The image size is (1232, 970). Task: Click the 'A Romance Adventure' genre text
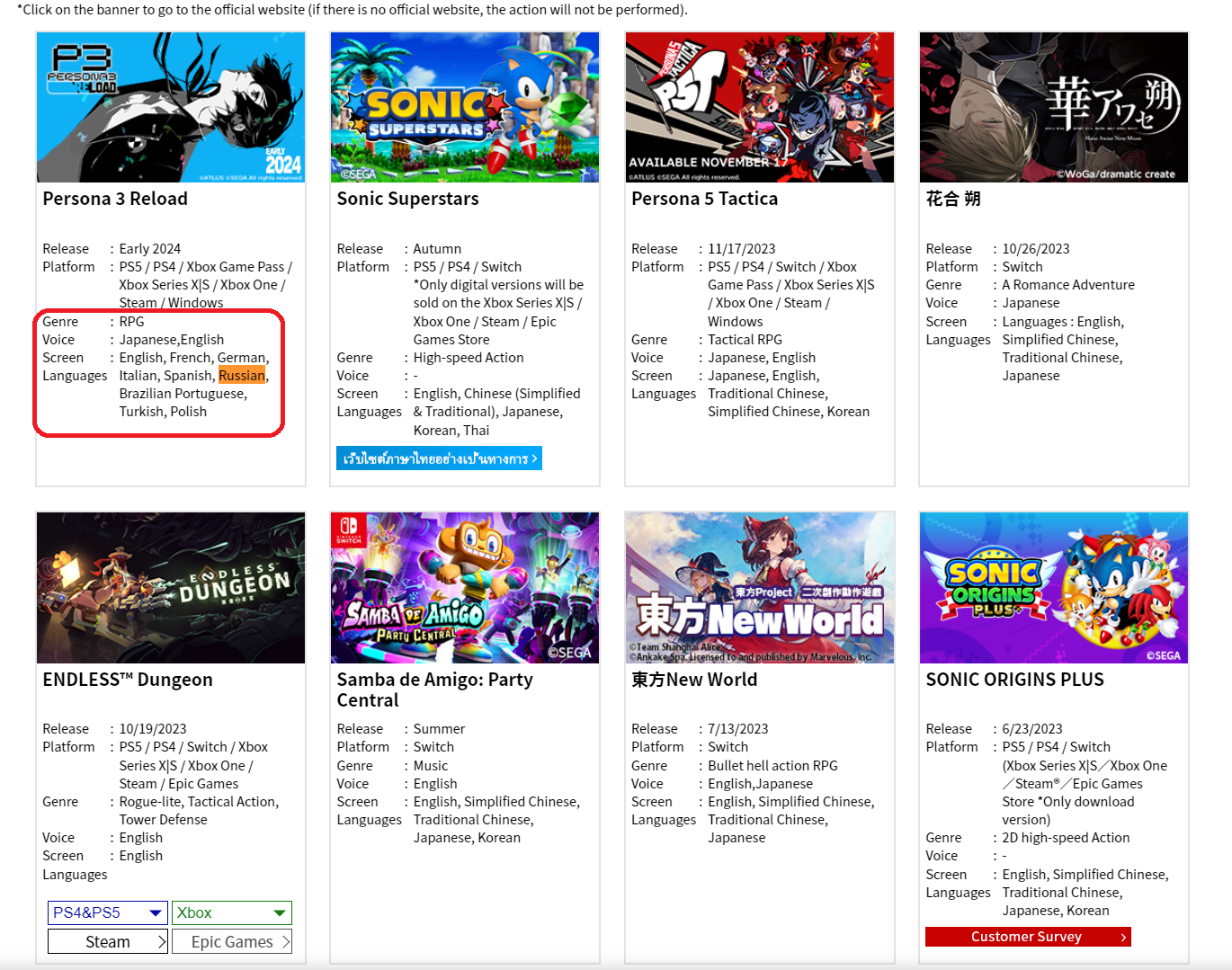(1068, 285)
